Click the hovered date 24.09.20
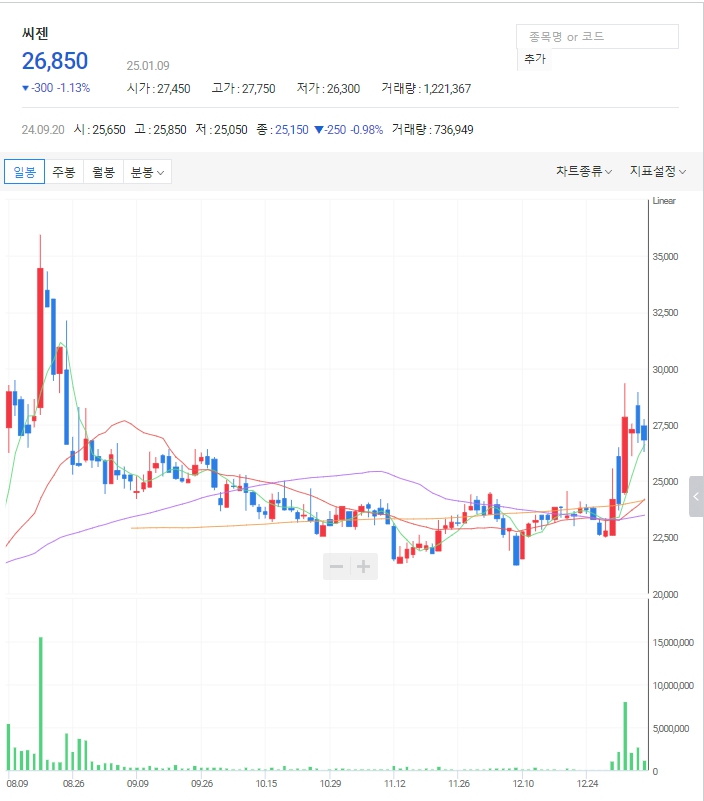Screen dimensions: 704x801 pos(43,130)
